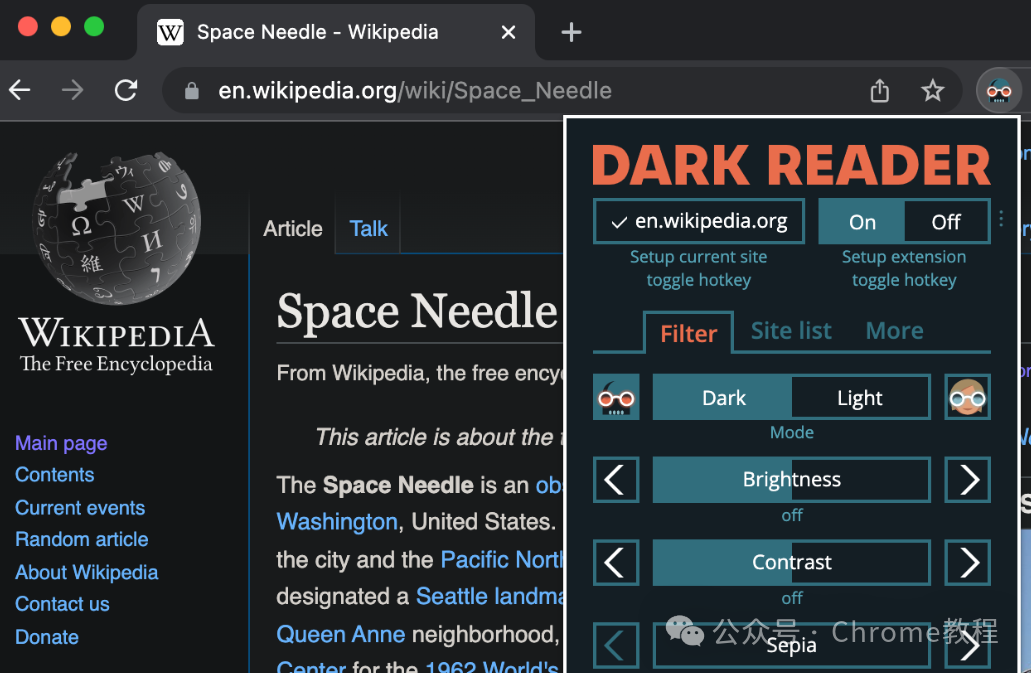The width and height of the screenshot is (1031, 673).
Task: Open Dark Reader's three-dot options menu
Action: [1001, 219]
